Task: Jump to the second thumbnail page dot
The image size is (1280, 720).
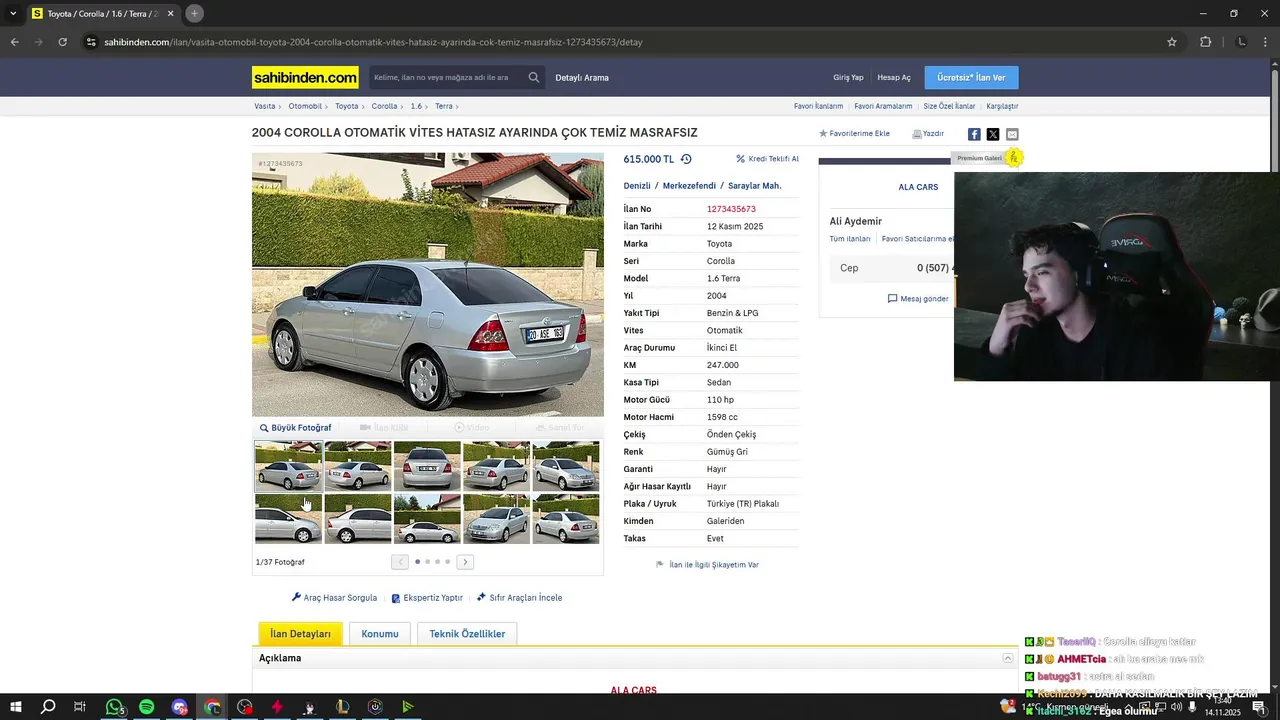Action: click(x=427, y=562)
